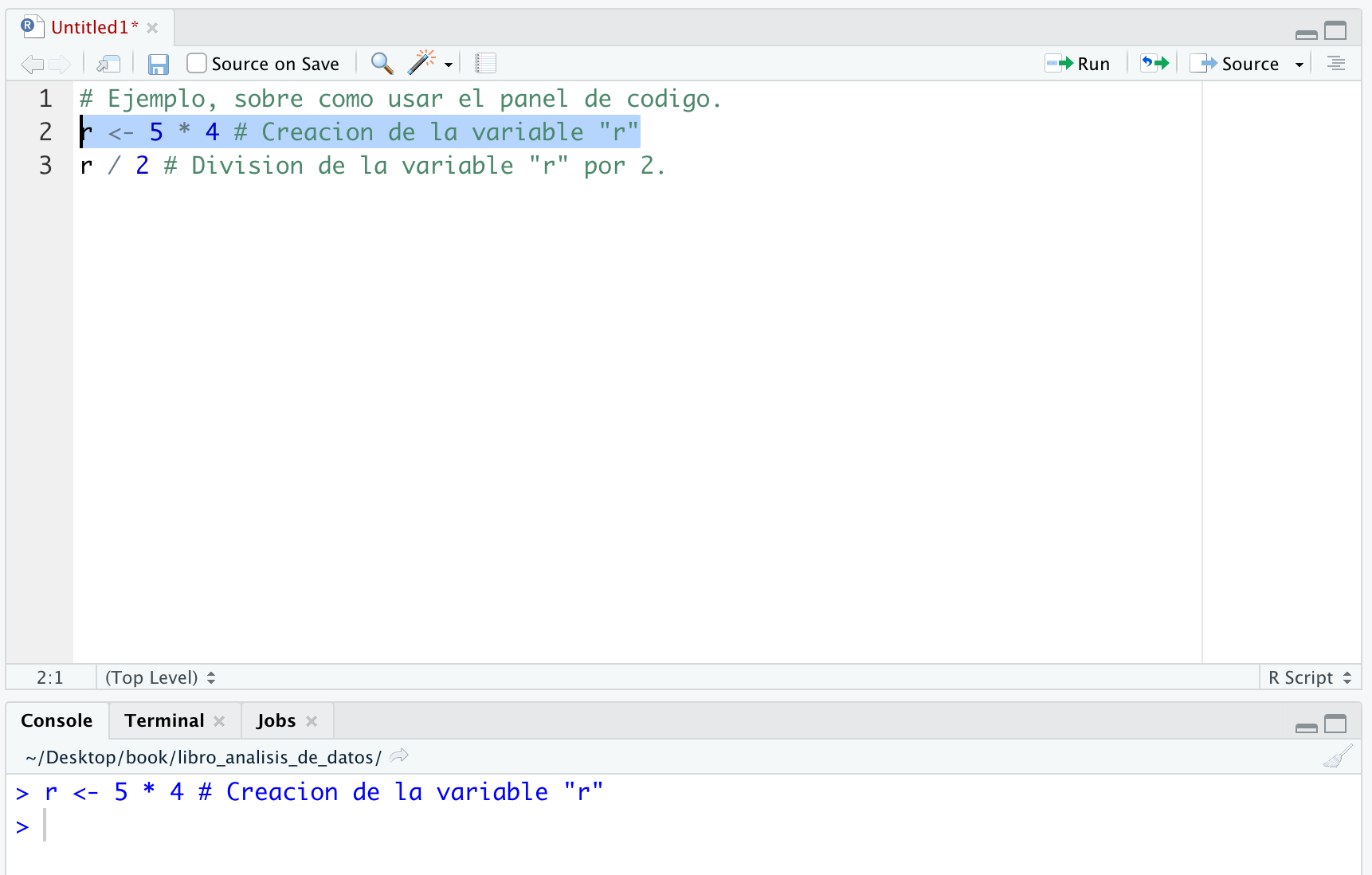The width and height of the screenshot is (1372, 875).
Task: Click the Run button
Action: (x=1078, y=63)
